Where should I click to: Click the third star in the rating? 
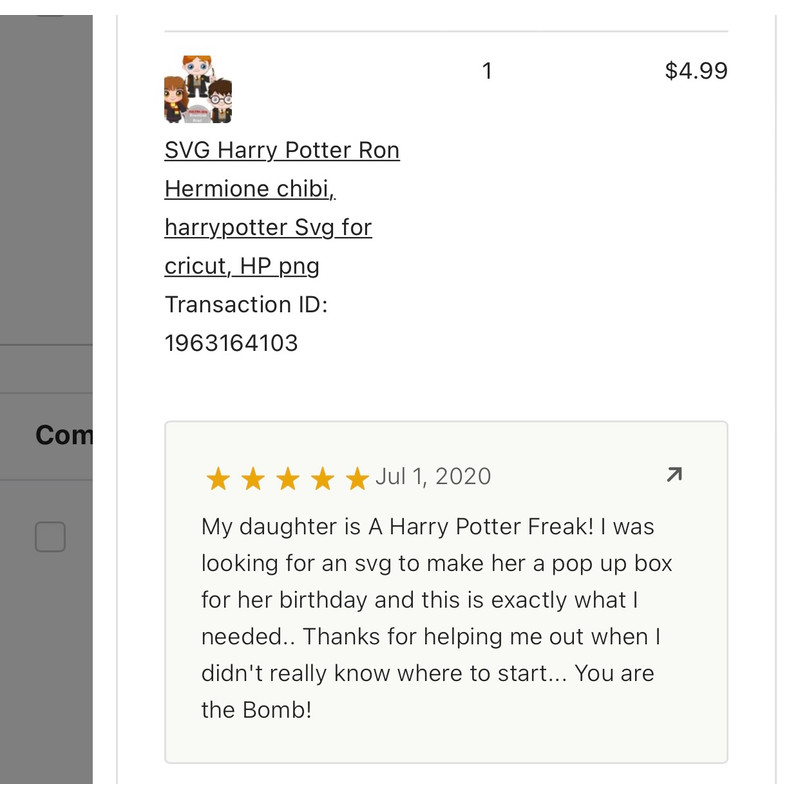pos(288,479)
